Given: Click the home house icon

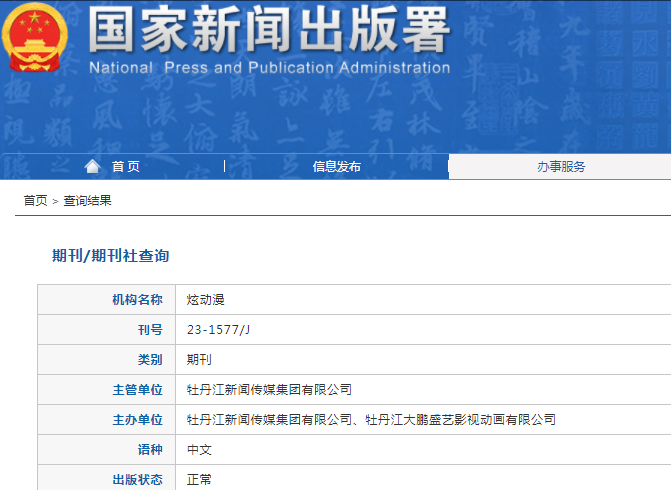Looking at the screenshot, I should pos(92,166).
